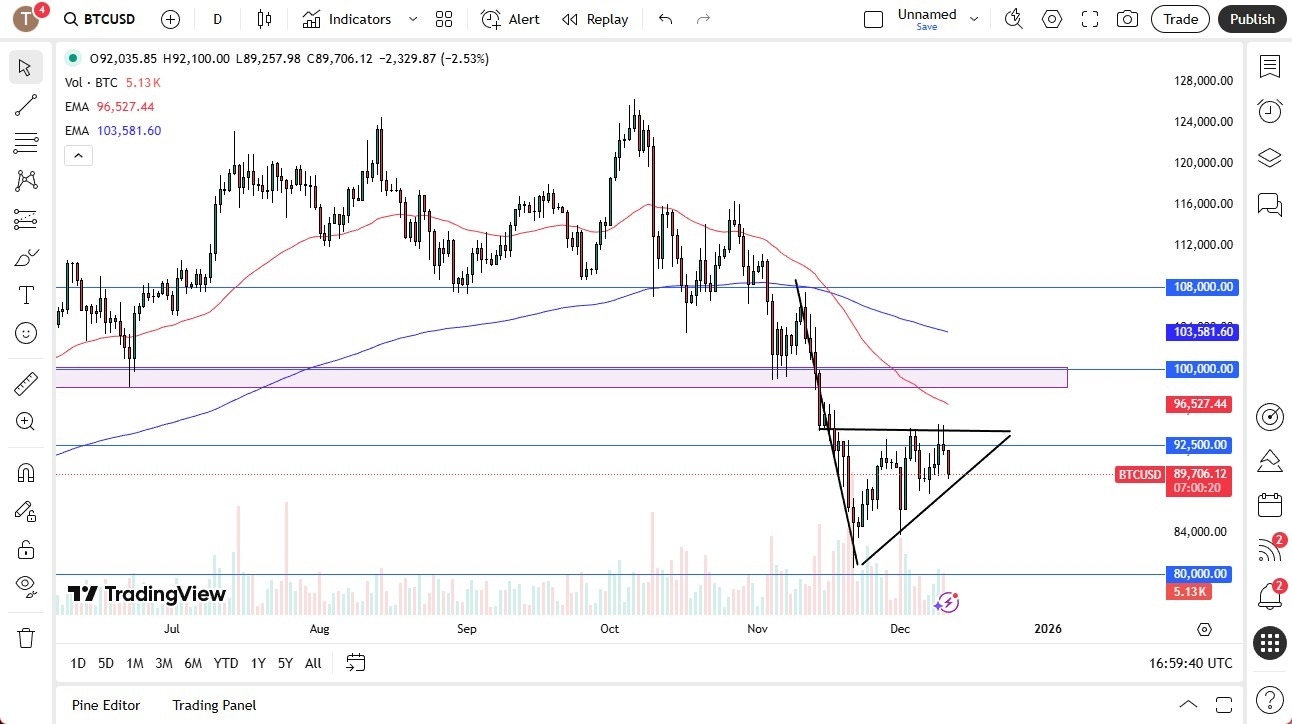Collapse the chart legend with the chevron

click(x=78, y=155)
